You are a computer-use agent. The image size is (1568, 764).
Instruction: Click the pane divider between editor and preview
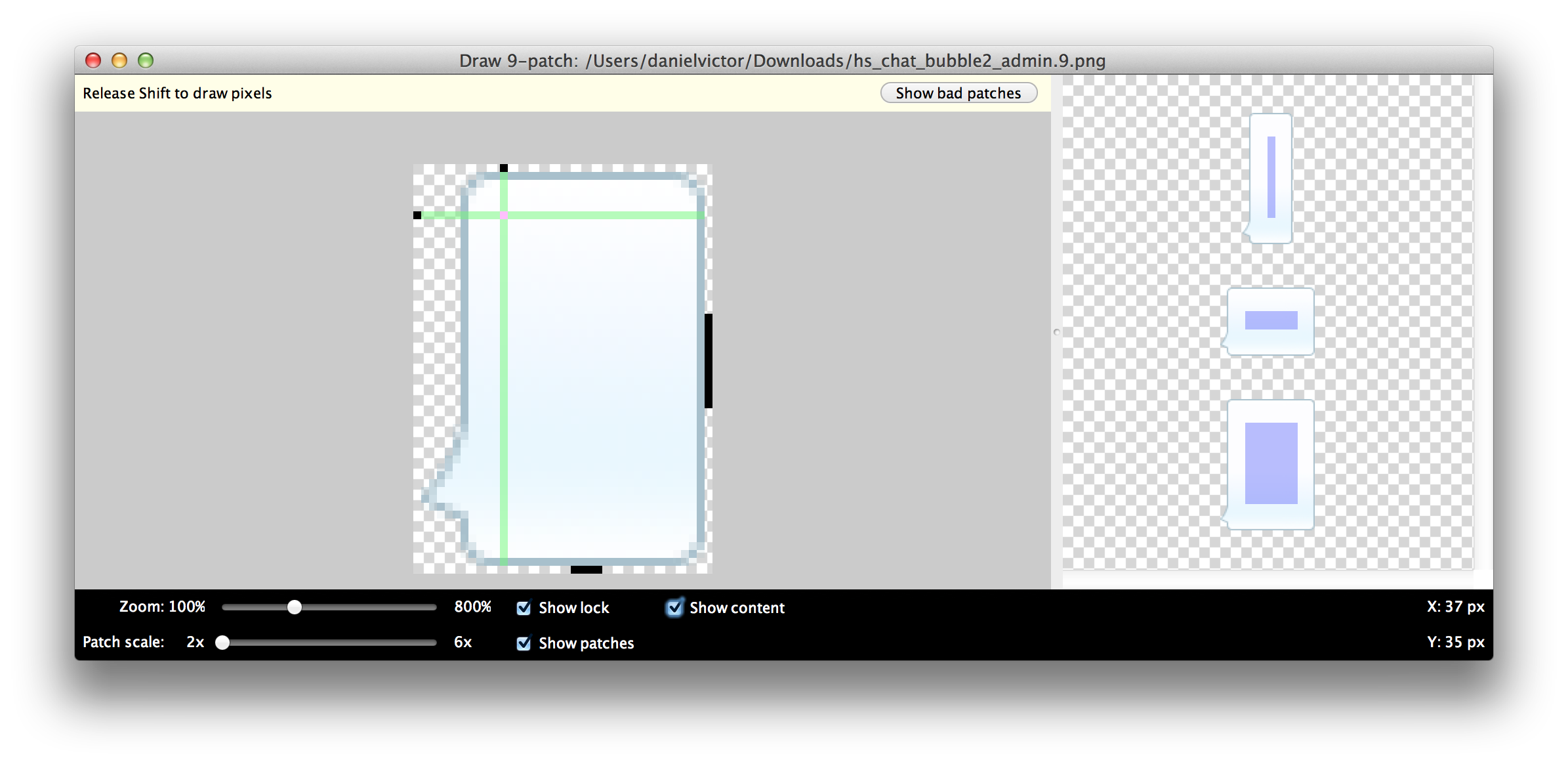[1058, 332]
